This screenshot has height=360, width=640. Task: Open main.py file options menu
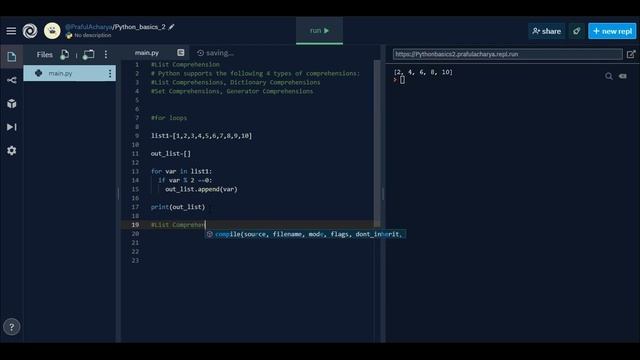pos(110,73)
